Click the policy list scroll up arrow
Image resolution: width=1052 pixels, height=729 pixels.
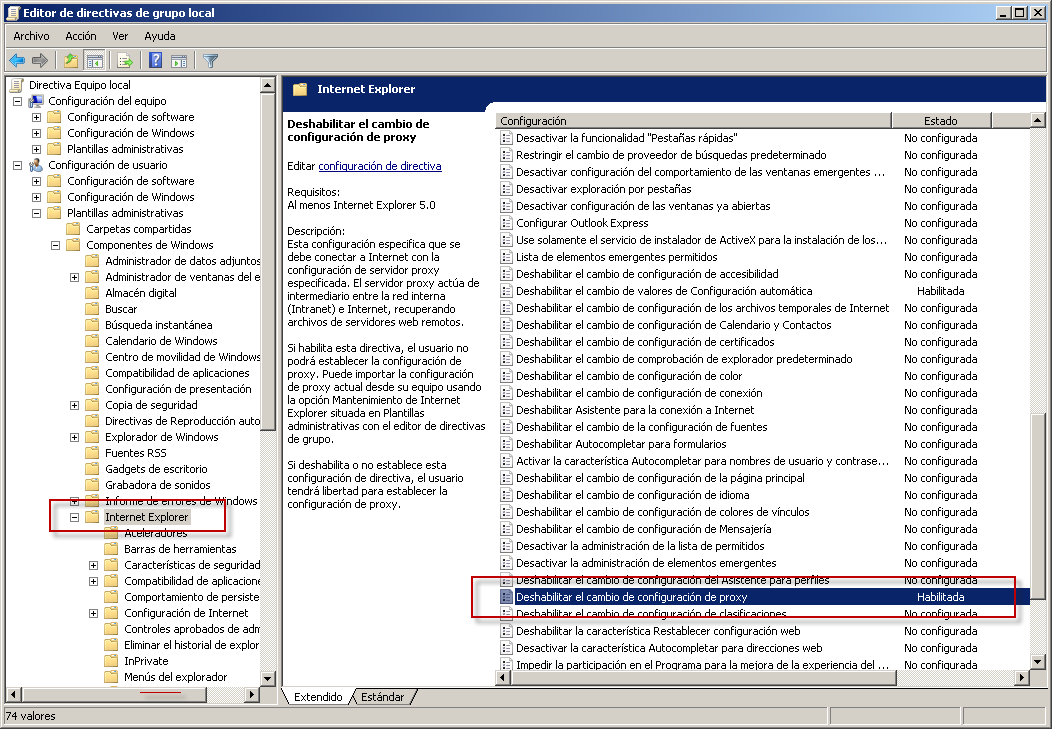(1037, 121)
